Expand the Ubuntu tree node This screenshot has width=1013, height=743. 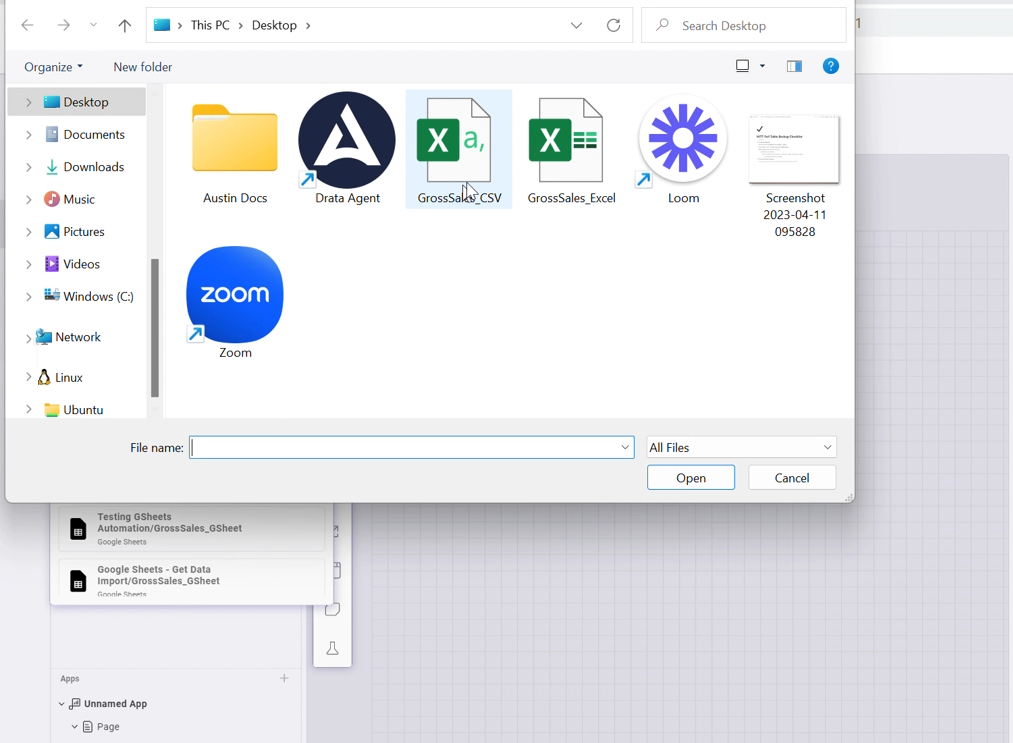pos(28,409)
